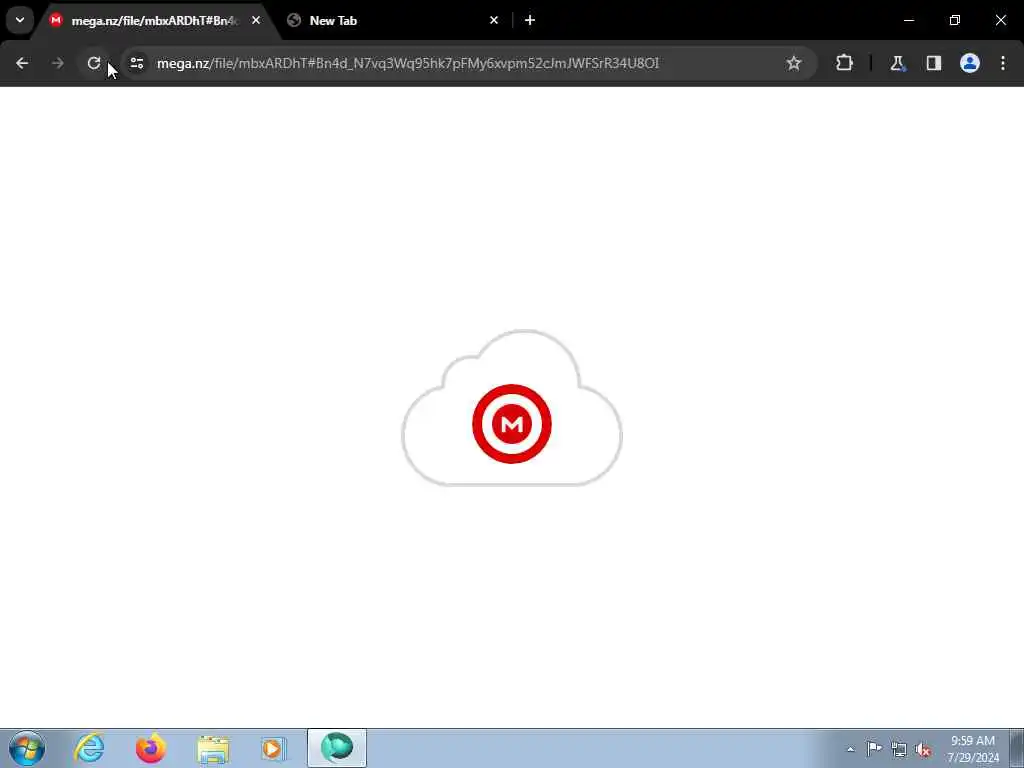The width and height of the screenshot is (1024, 768).
Task: Open a new browser tab
Action: (530, 20)
